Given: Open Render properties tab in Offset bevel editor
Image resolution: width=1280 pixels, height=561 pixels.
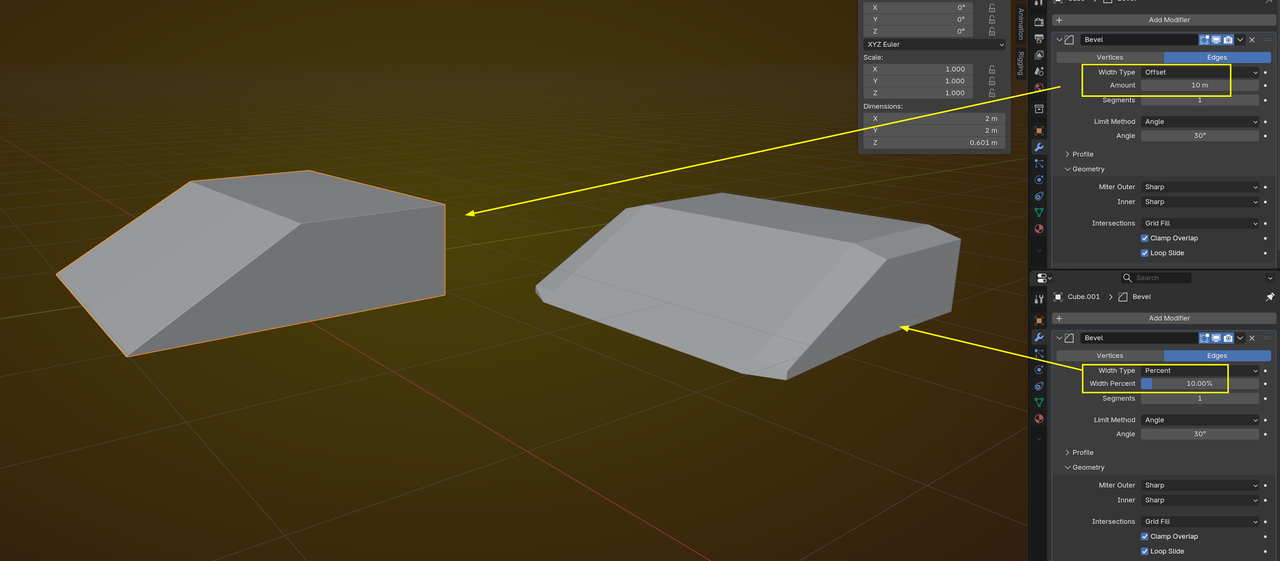Looking at the screenshot, I should click(1039, 22).
